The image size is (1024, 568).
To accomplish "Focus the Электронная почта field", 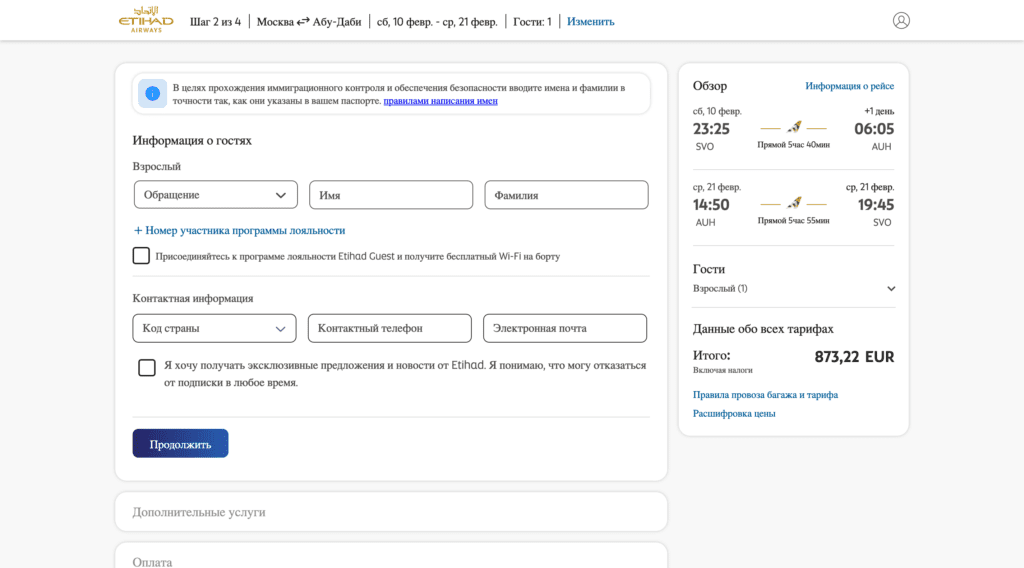I will (565, 328).
